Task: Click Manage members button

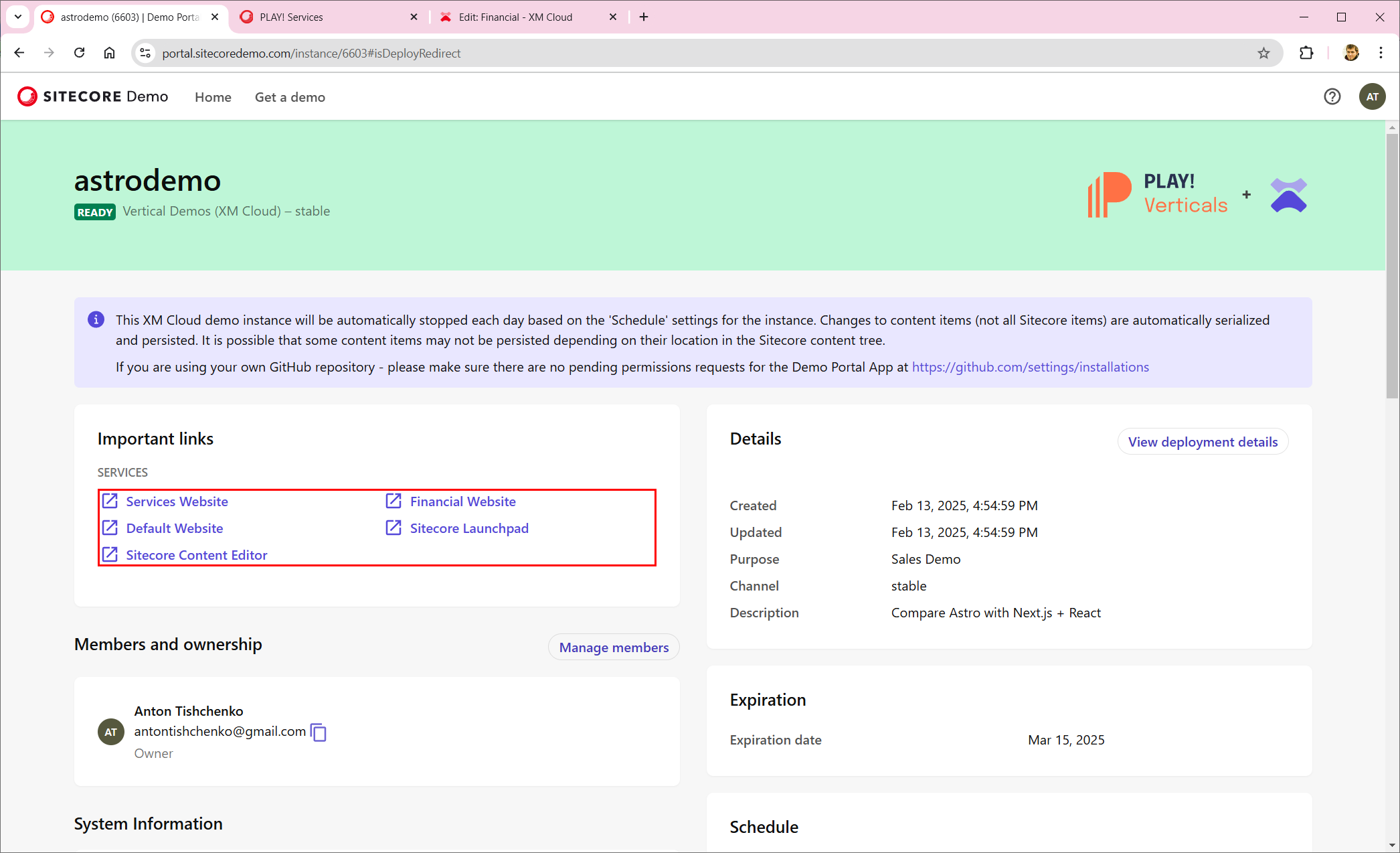Action: [x=614, y=647]
